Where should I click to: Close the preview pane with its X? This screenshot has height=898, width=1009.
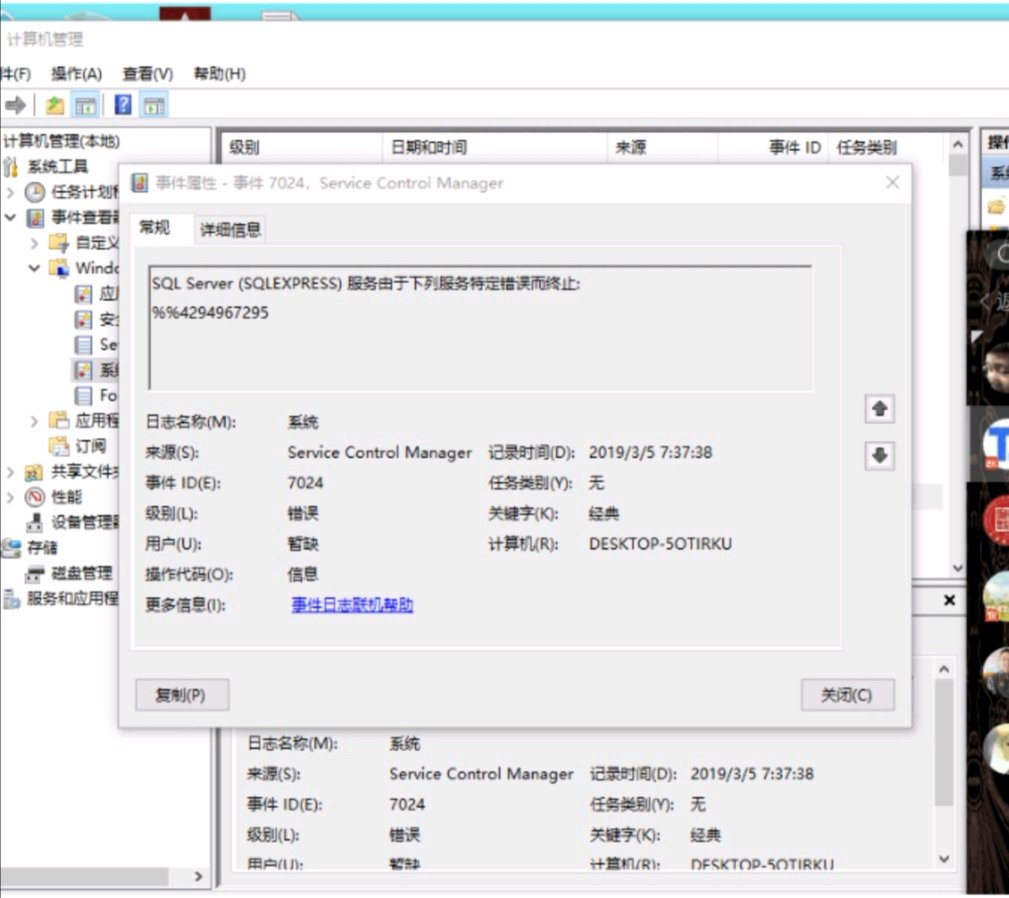tap(949, 600)
